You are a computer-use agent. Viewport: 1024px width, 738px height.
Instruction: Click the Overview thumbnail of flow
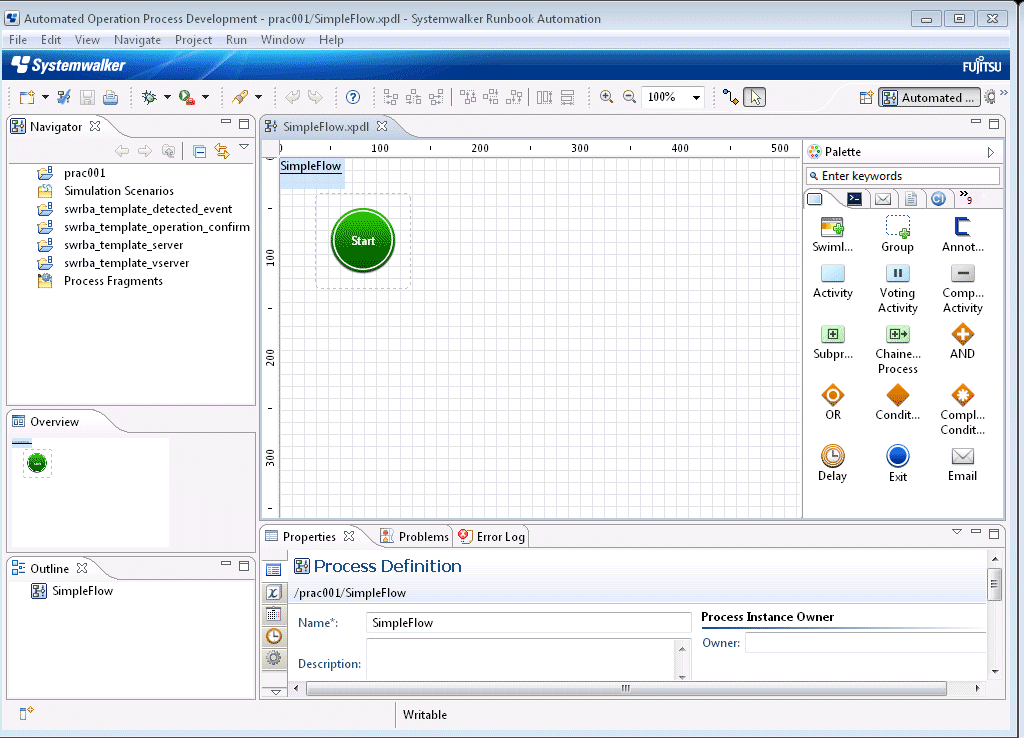click(37, 463)
